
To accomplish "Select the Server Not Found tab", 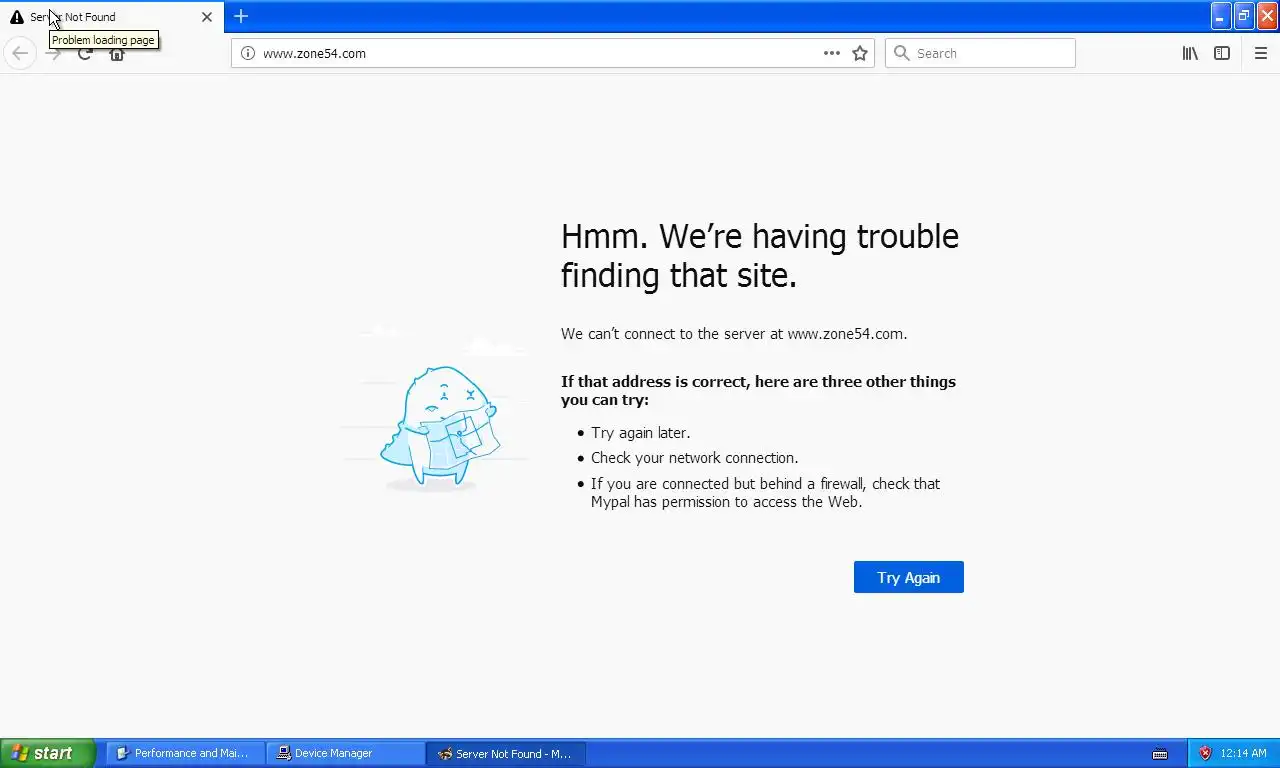I will coord(112,17).
